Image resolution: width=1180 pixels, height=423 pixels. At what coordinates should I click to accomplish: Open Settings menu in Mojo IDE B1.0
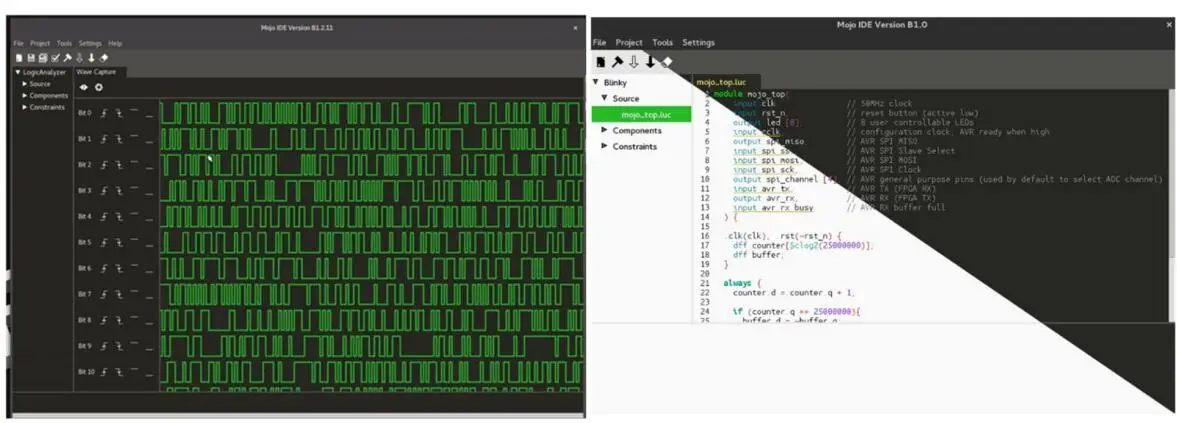coord(698,43)
